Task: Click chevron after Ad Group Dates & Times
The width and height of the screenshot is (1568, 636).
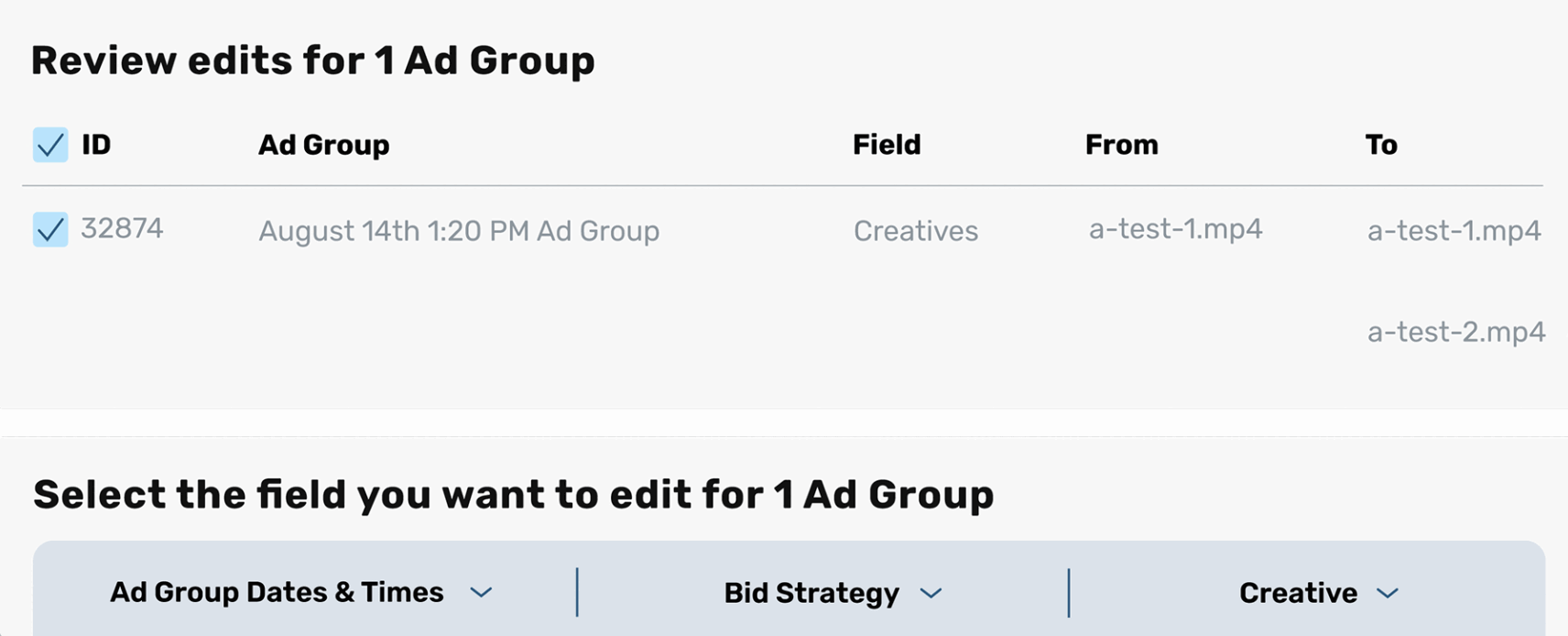Action: [x=481, y=593]
